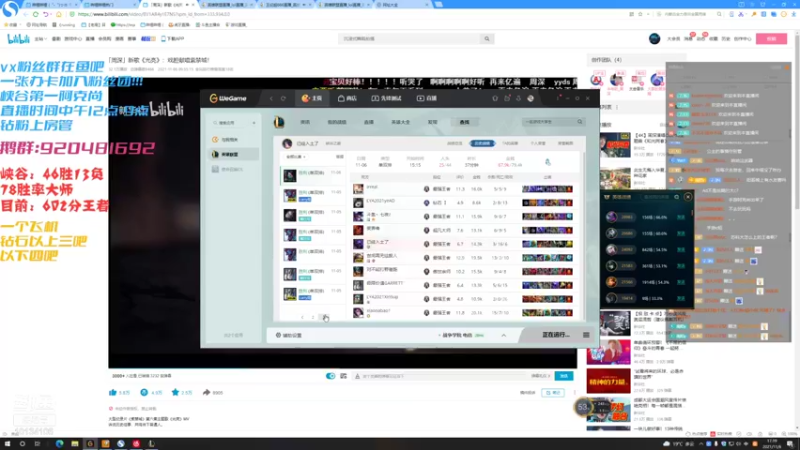Screen dimensions: 800x450
Task: Toggle the danmaku display switch
Action: (331, 376)
